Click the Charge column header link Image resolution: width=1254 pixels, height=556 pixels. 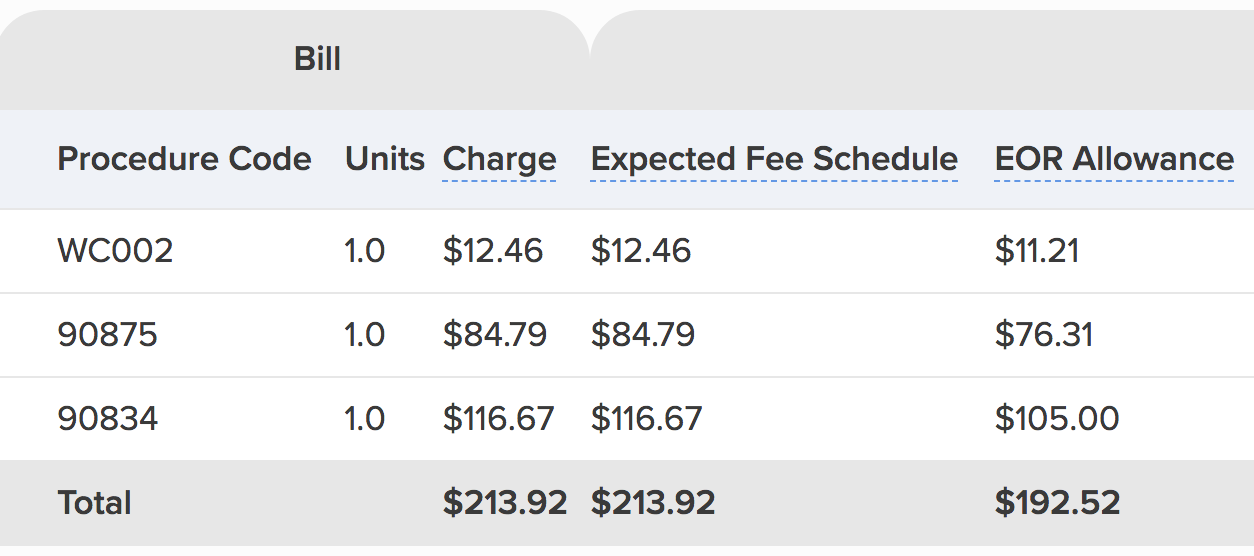[x=499, y=159]
